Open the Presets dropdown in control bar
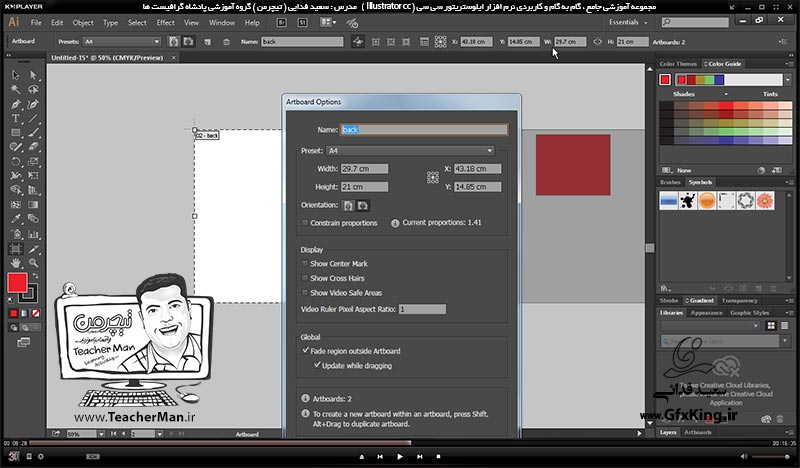The height and width of the screenshot is (468, 800). click(x=122, y=42)
